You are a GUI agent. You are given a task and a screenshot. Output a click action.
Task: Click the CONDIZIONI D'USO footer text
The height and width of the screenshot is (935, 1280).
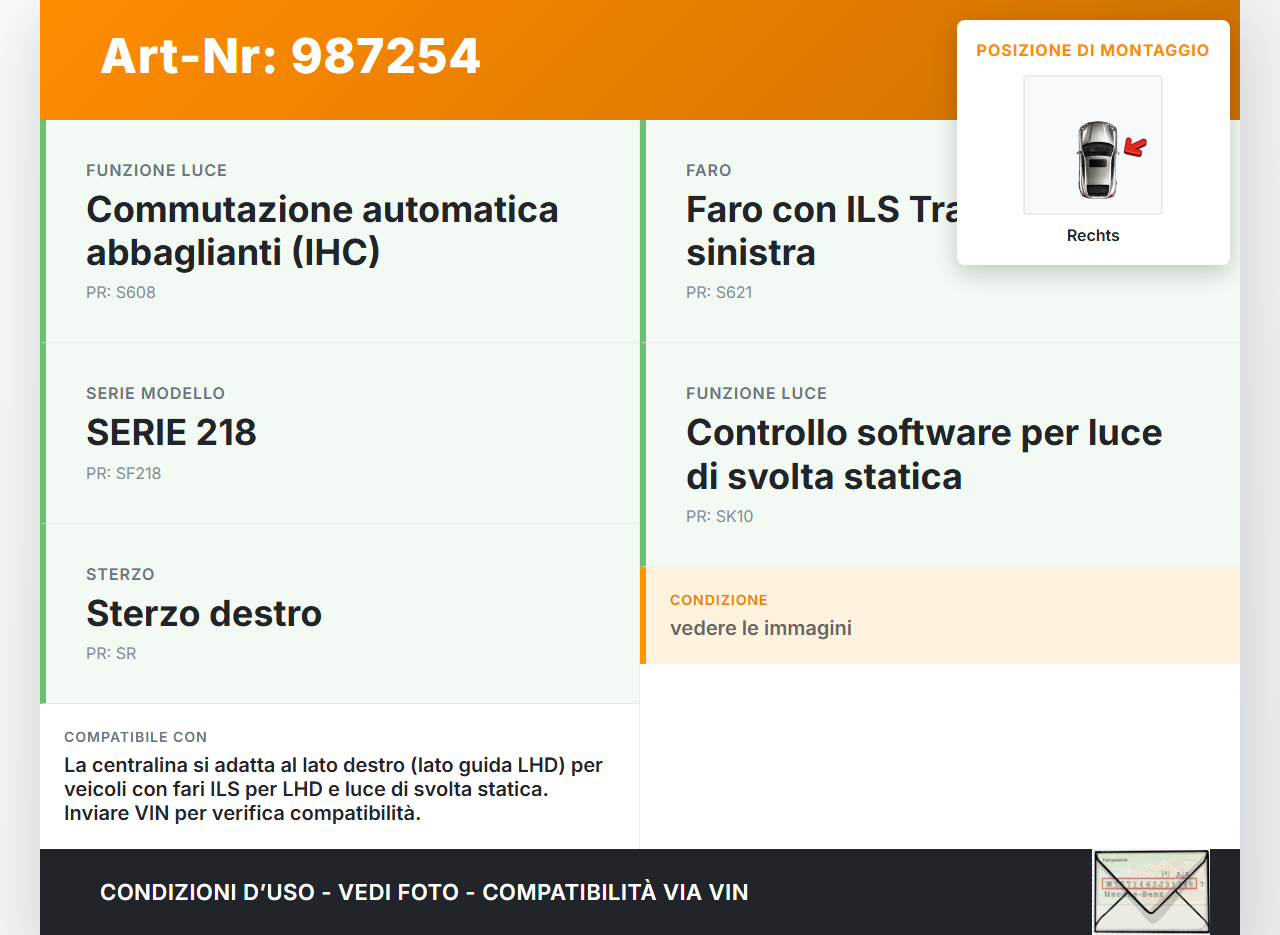point(424,892)
